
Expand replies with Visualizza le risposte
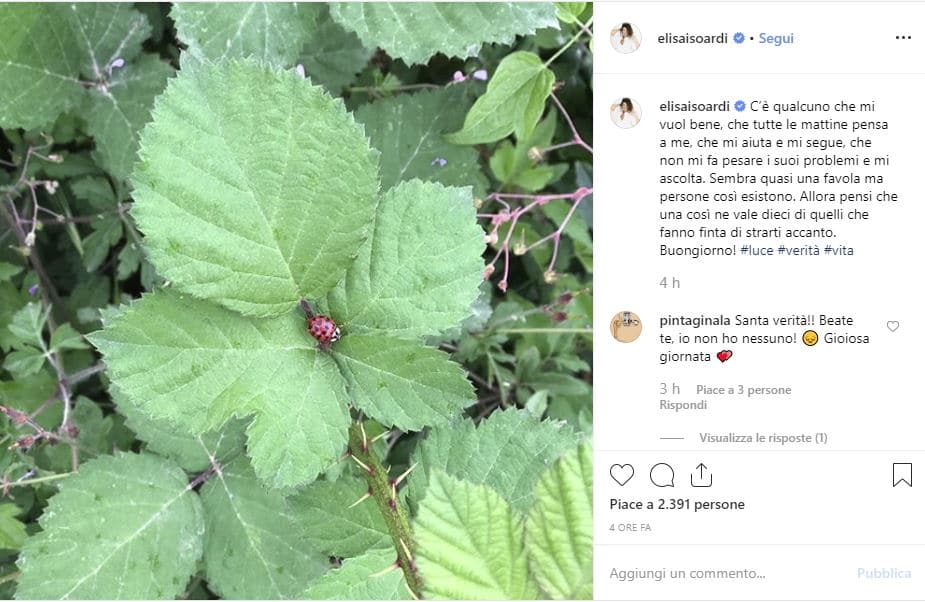point(762,438)
